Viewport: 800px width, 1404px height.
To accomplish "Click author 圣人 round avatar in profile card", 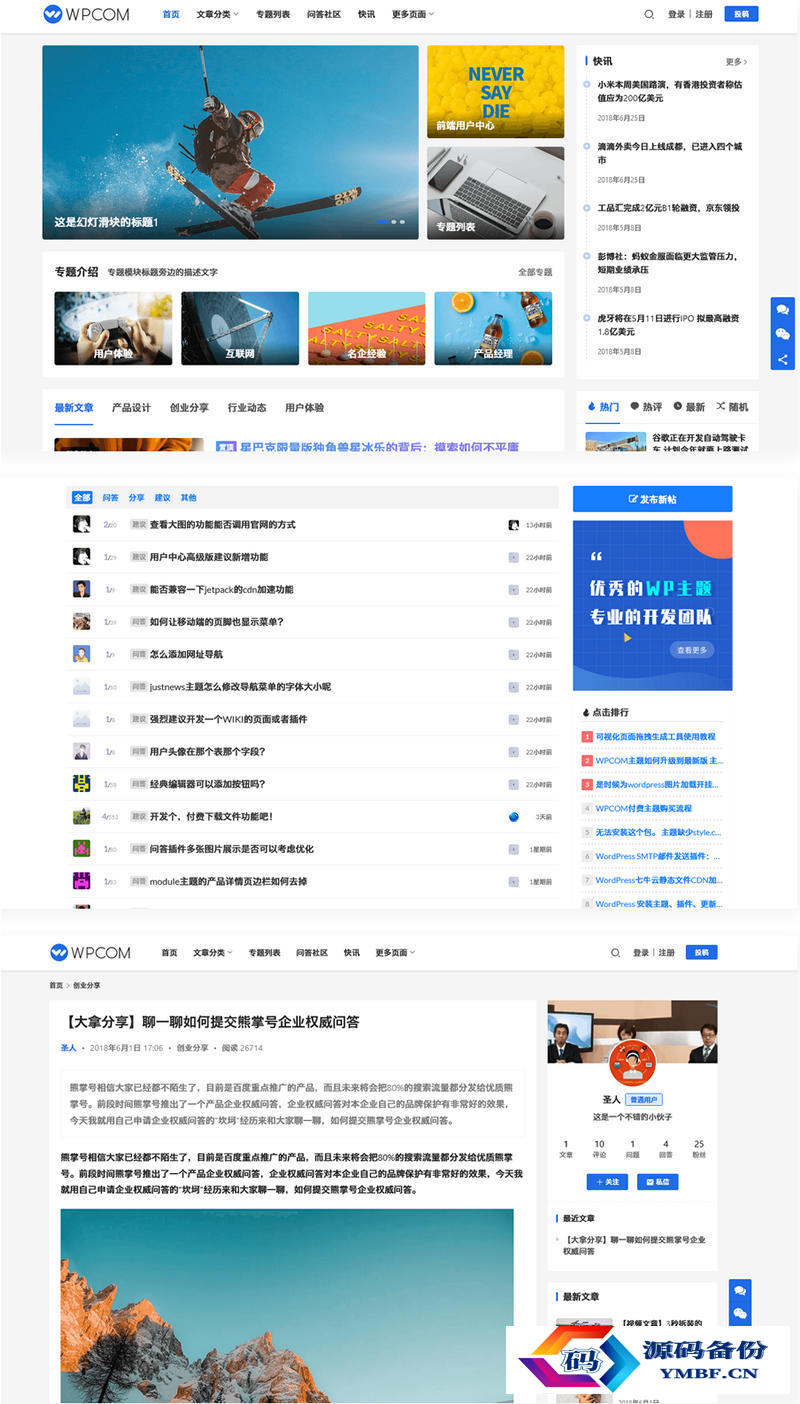I will pyautogui.click(x=632, y=1064).
